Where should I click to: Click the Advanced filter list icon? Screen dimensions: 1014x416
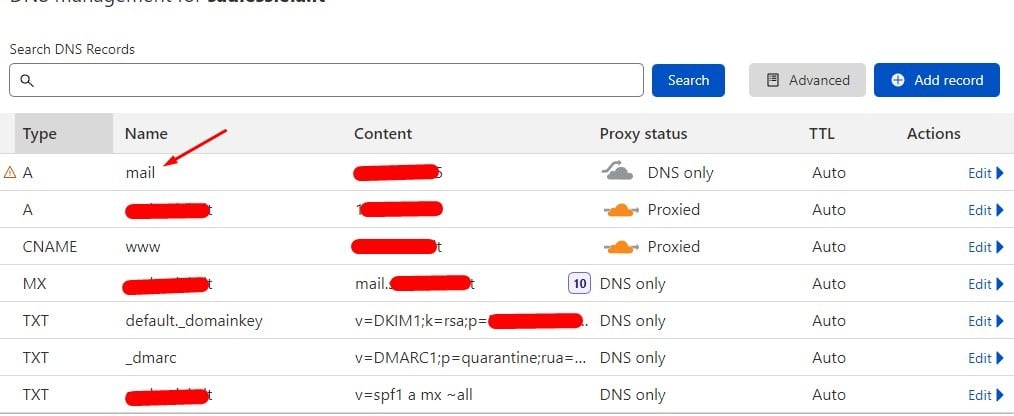click(773, 80)
